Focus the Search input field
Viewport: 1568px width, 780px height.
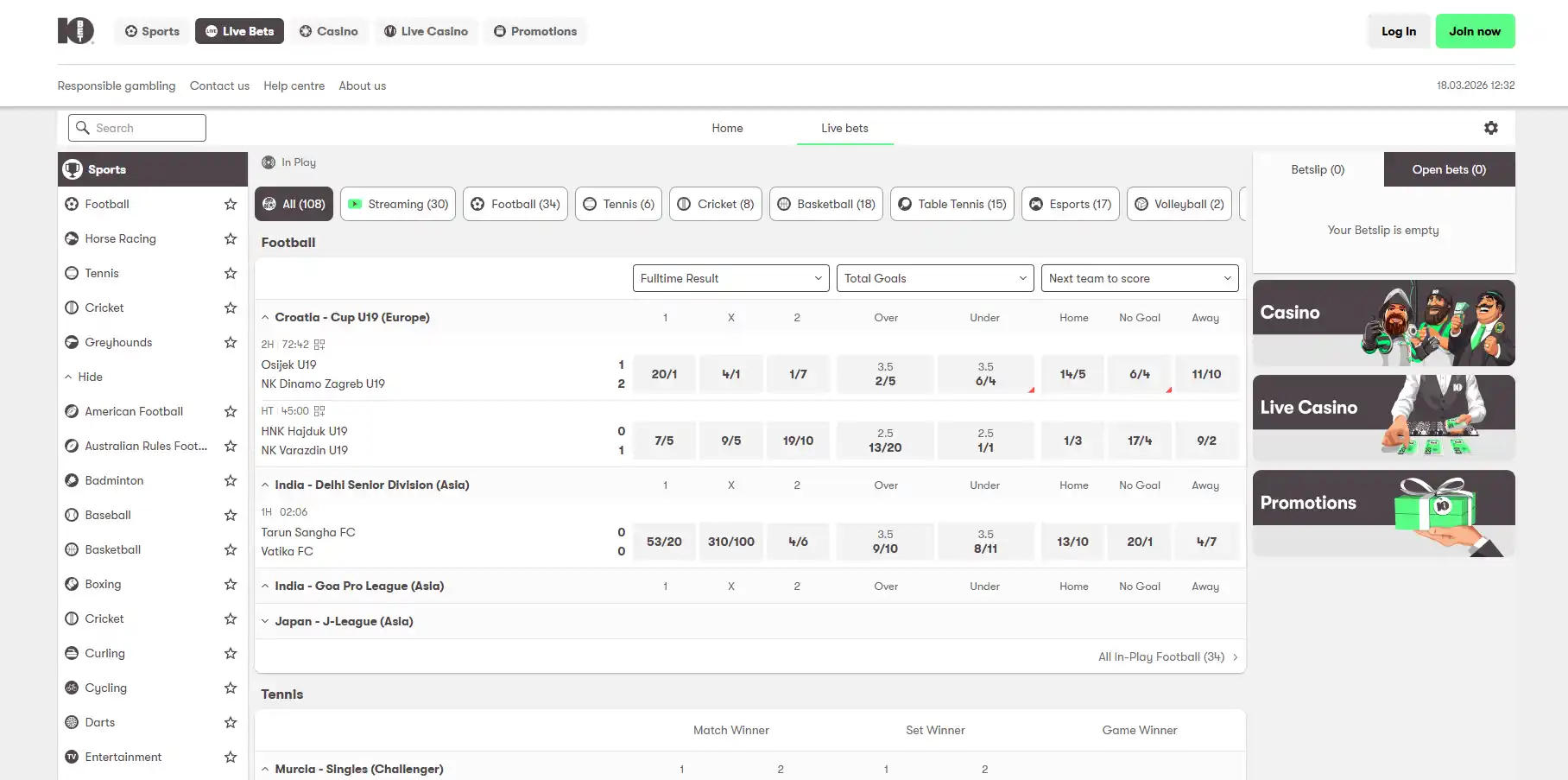[x=137, y=128]
